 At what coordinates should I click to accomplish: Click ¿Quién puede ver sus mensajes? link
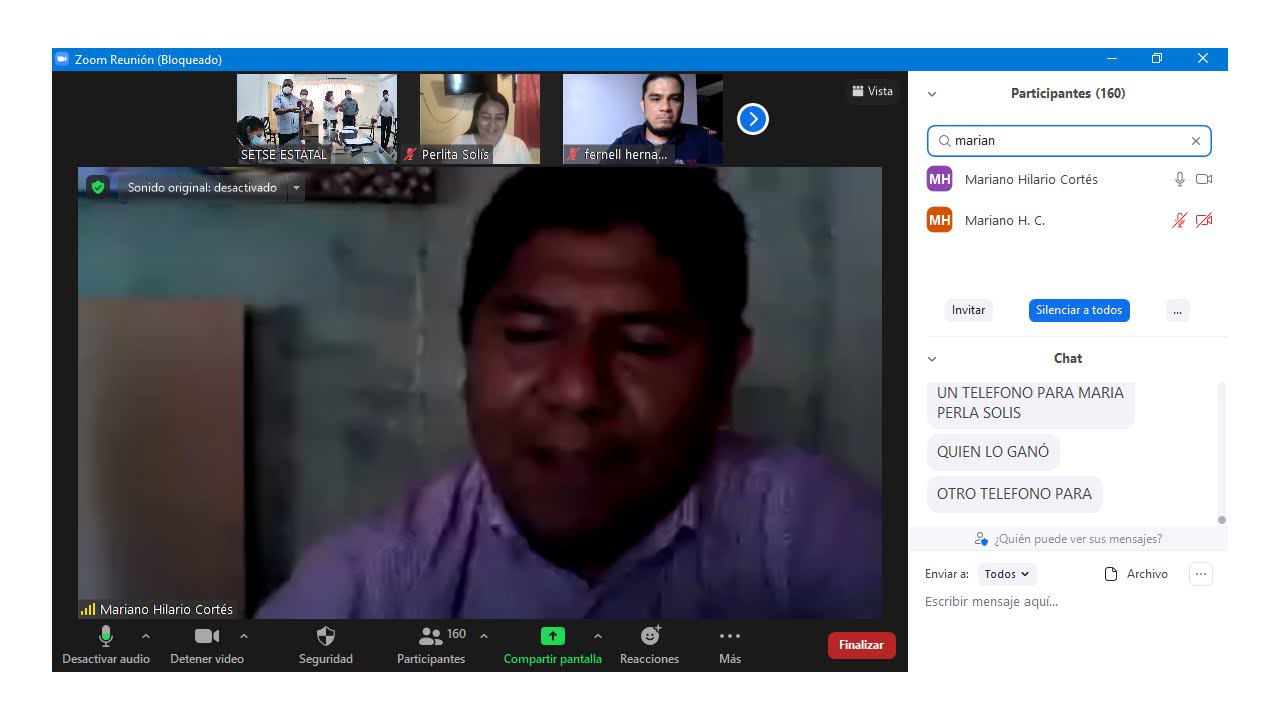[x=1078, y=539]
